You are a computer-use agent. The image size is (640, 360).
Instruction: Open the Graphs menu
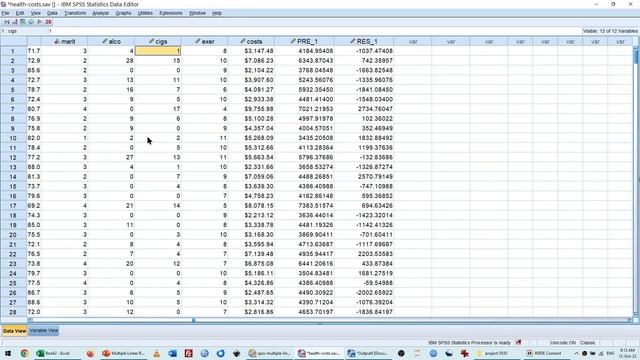pos(123,13)
